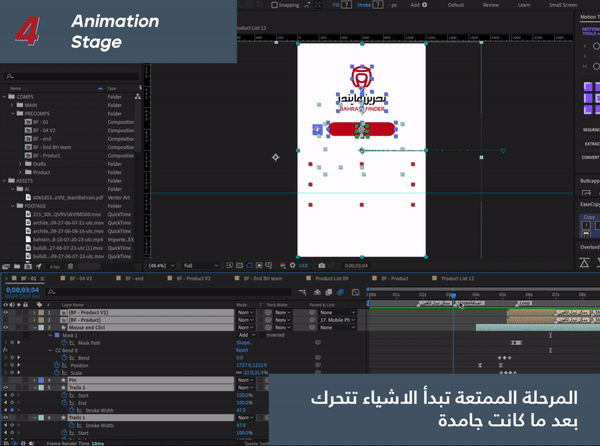Click stopwatch next to Scale property
600x446 pixels.
(57, 373)
